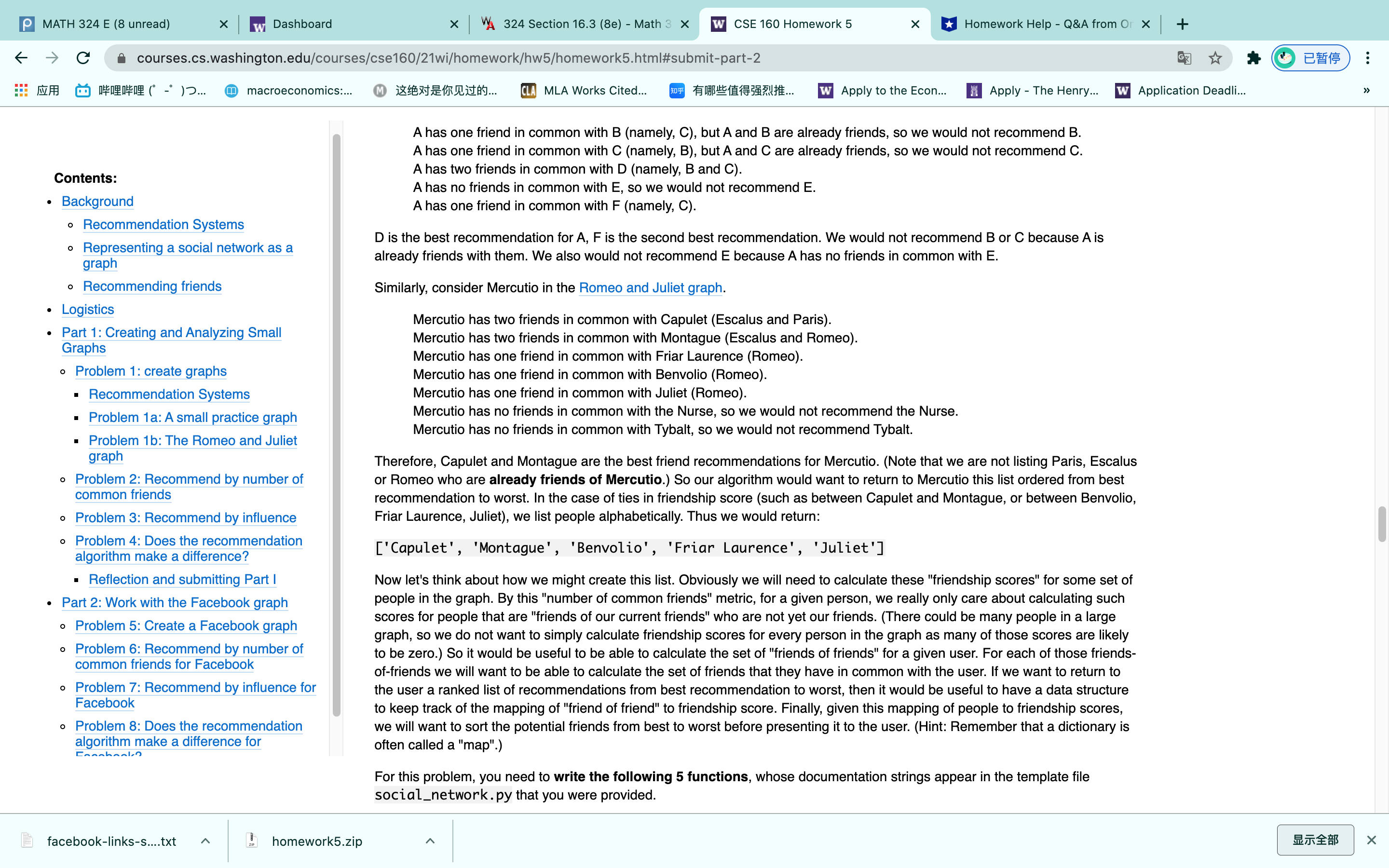Open a new browser tab
Screen dimensions: 1389x868
(x=1183, y=24)
